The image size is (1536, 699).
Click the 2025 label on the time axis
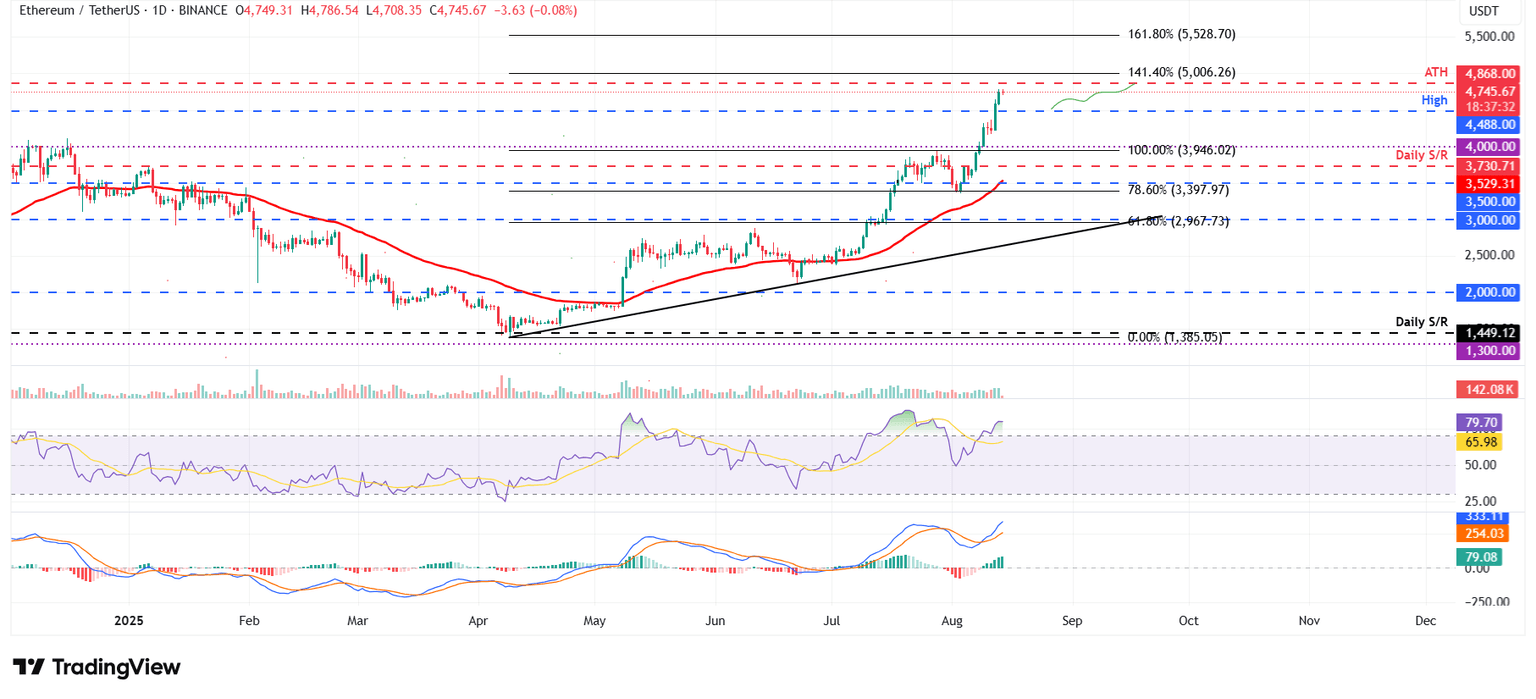pos(131,621)
